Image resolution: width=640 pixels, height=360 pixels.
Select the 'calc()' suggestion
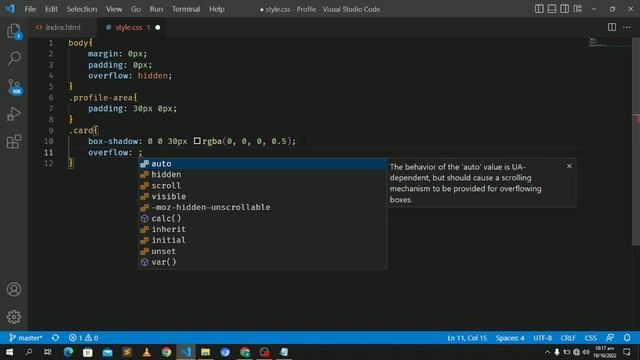coord(262,218)
